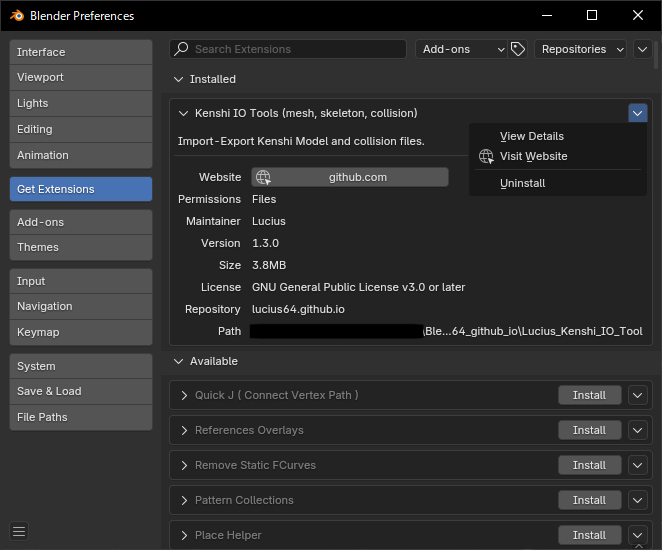Open options dropdown for References Overlays
The width and height of the screenshot is (662, 550).
tap(638, 430)
